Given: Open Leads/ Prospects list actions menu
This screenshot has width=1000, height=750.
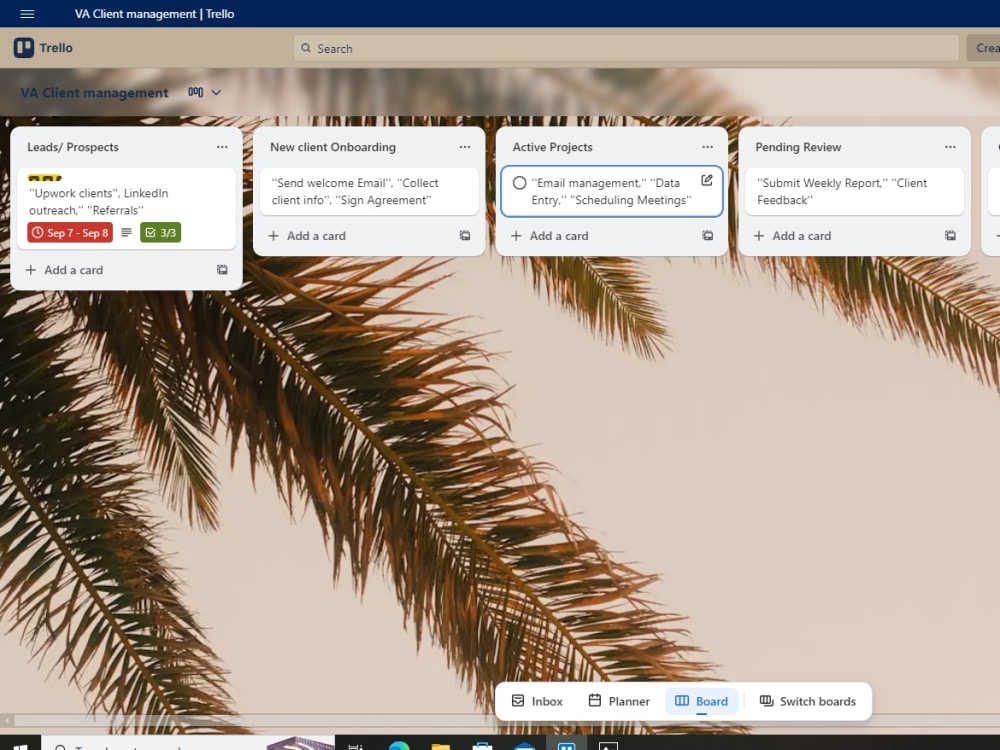Looking at the screenshot, I should pos(222,147).
